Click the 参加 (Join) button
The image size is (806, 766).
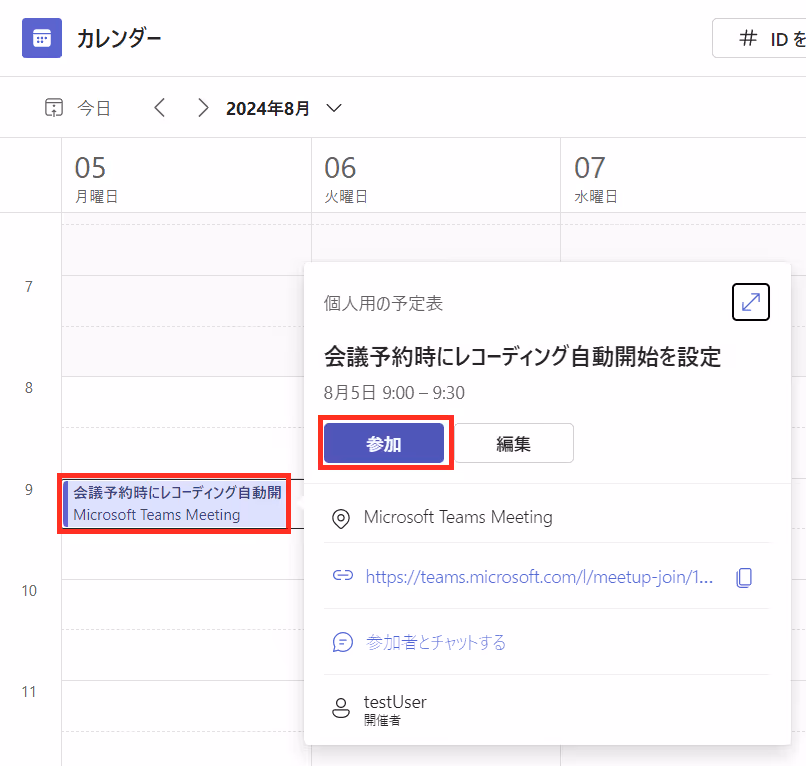pyautogui.click(x=384, y=443)
